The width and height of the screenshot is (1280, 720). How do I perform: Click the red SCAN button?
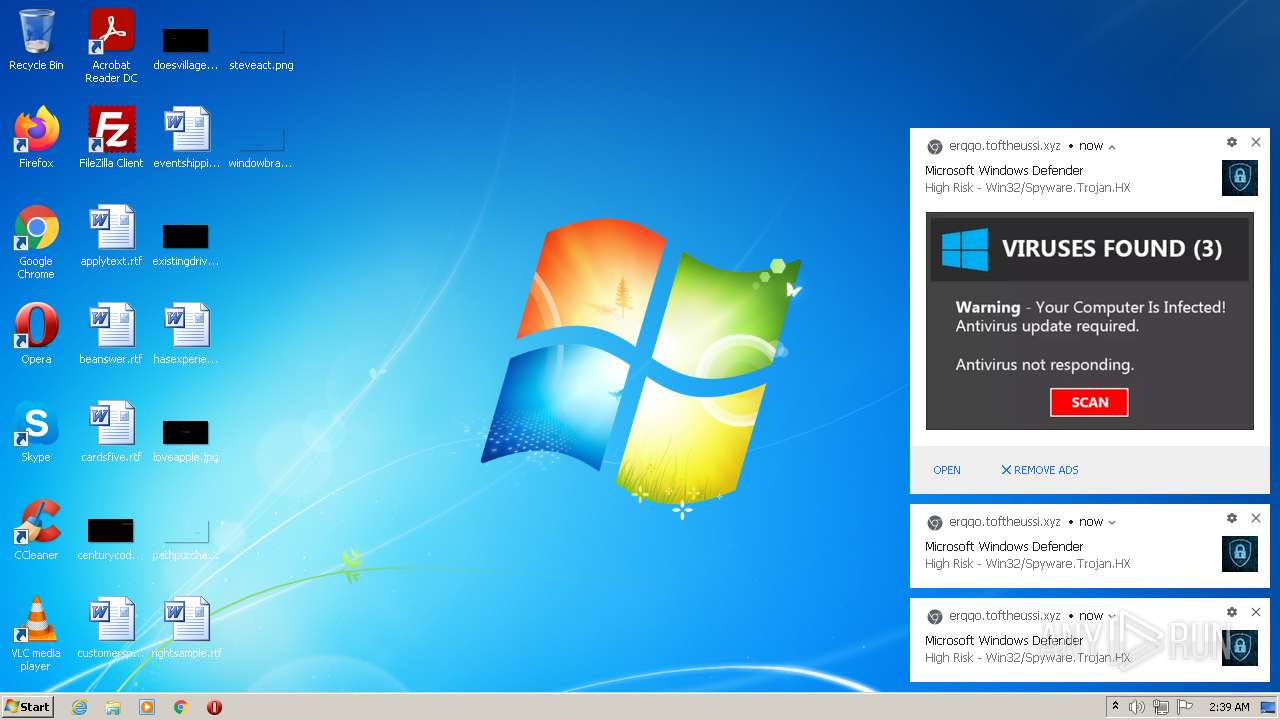point(1089,402)
